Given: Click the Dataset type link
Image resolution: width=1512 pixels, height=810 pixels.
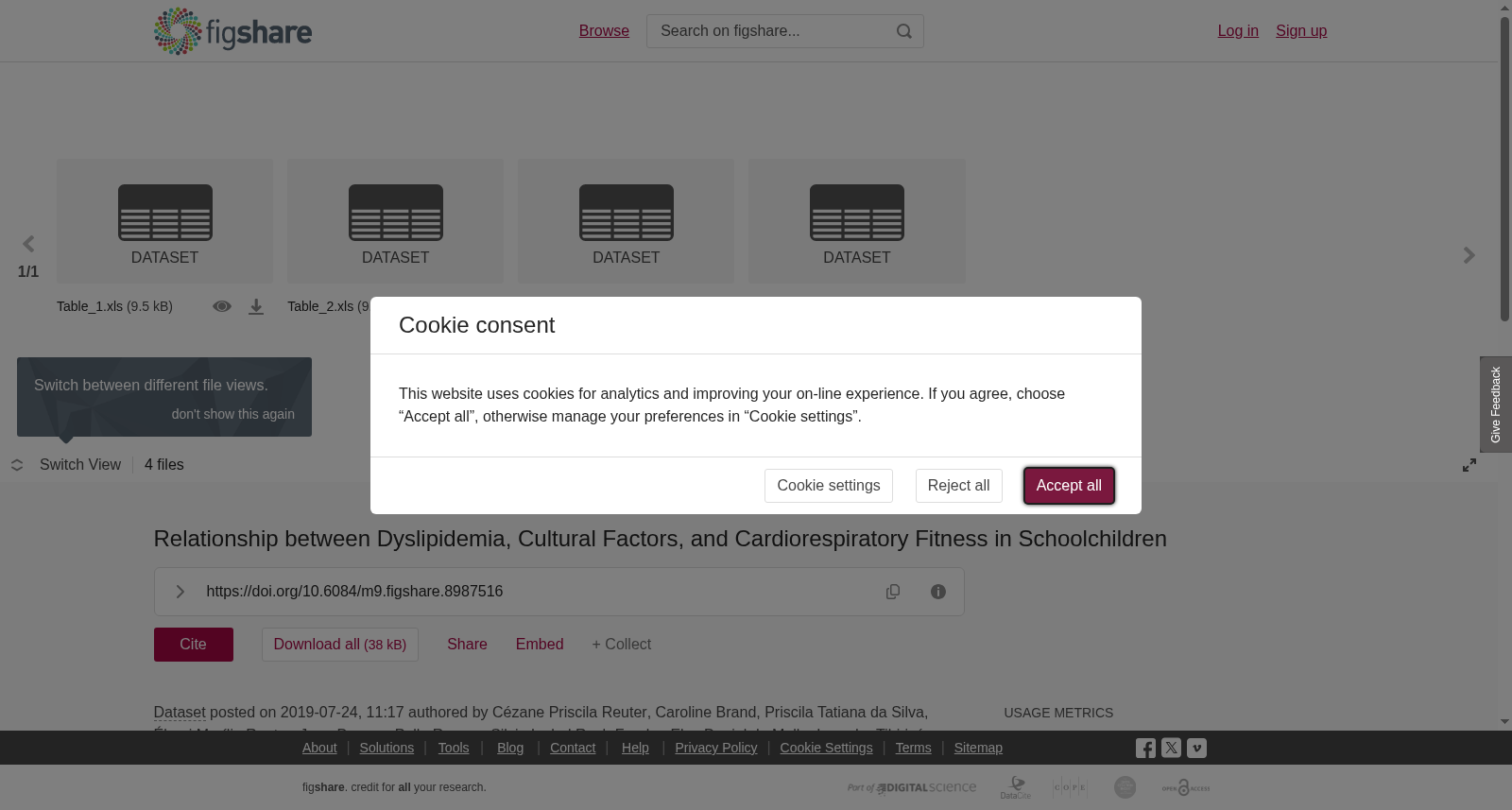Looking at the screenshot, I should (x=180, y=713).
